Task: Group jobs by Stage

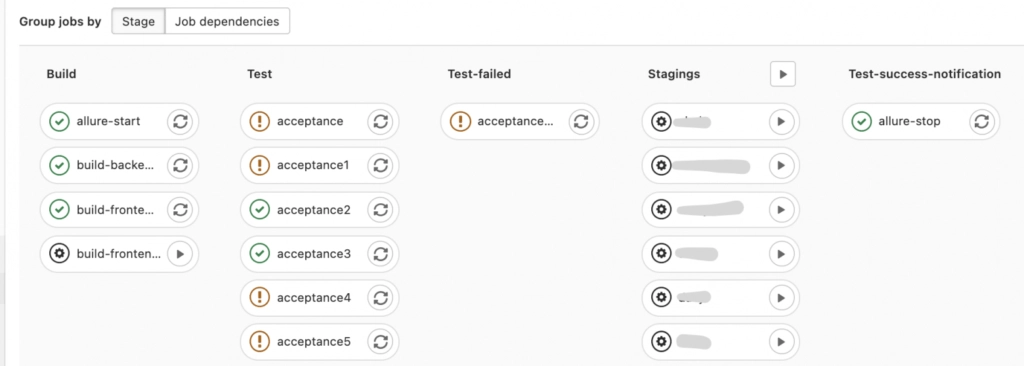Action: tap(138, 22)
